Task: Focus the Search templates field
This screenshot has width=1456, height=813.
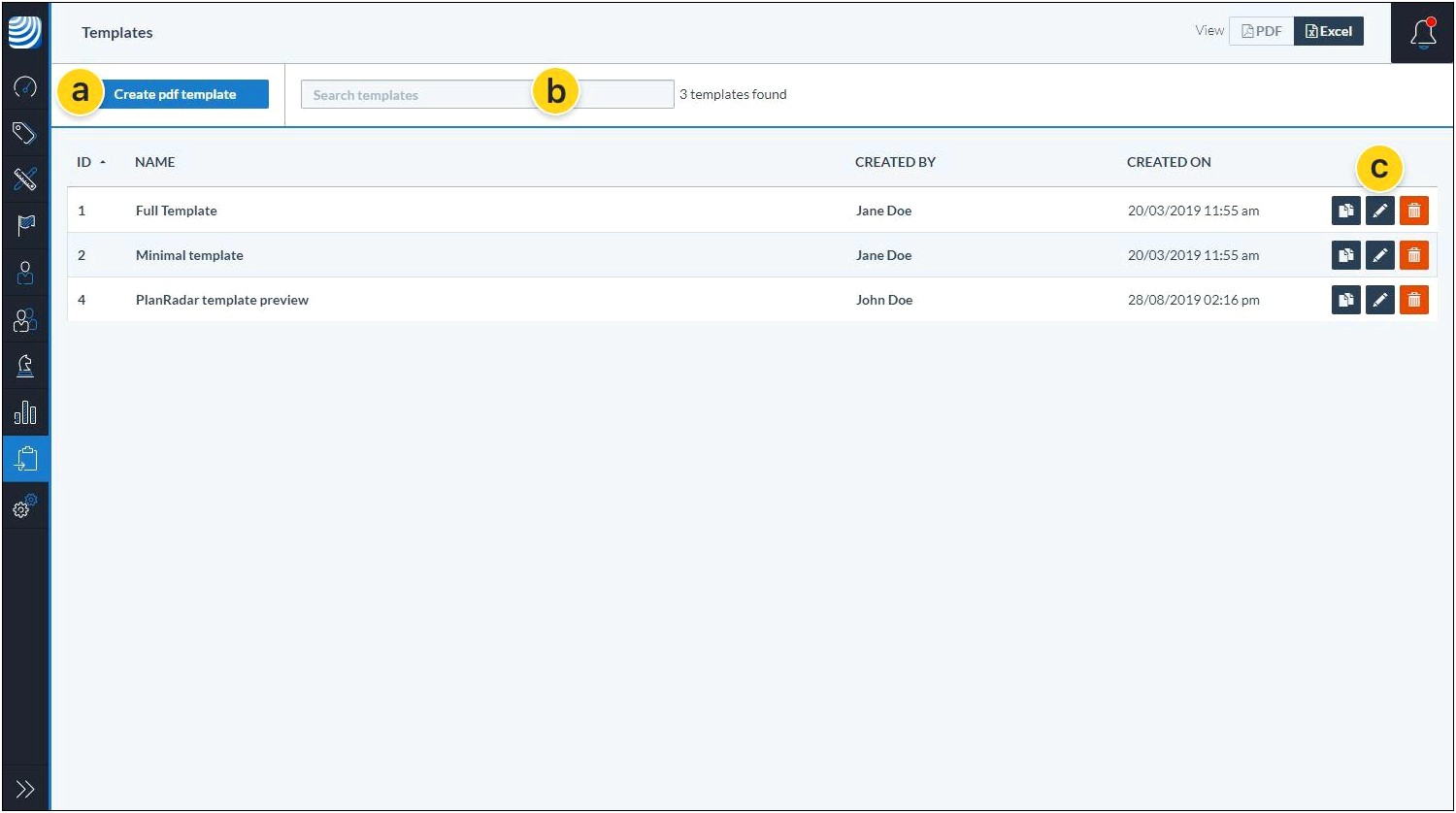Action: [487, 94]
